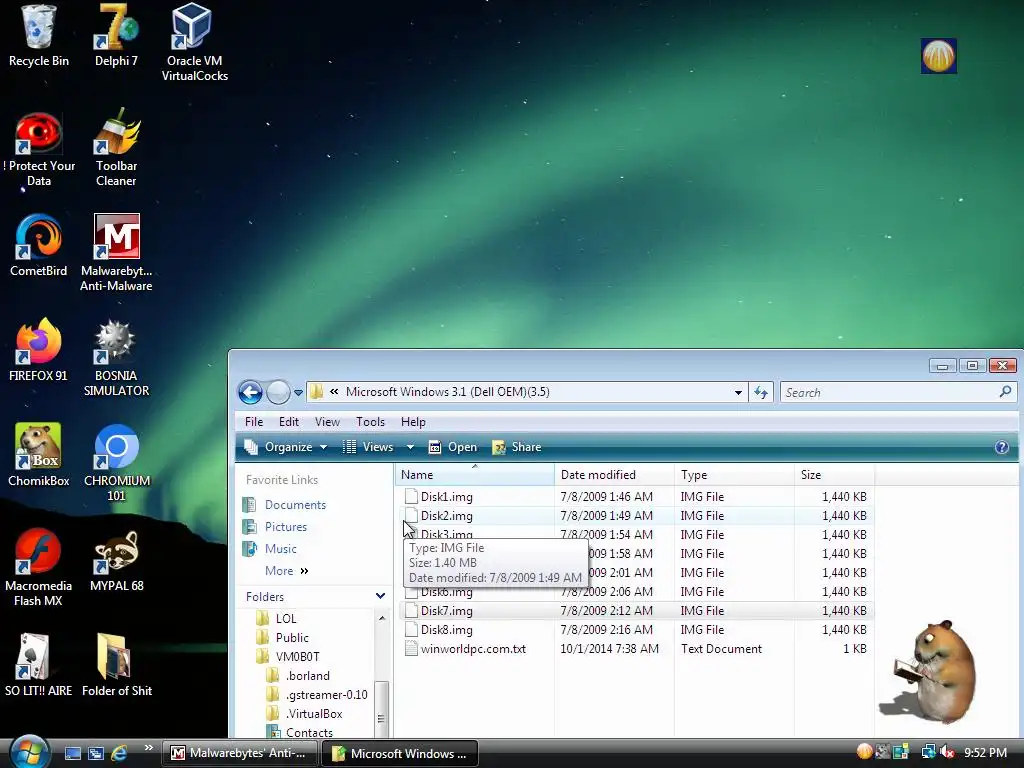Open the CometBird browser icon
The height and width of the screenshot is (768, 1024).
pyautogui.click(x=39, y=246)
